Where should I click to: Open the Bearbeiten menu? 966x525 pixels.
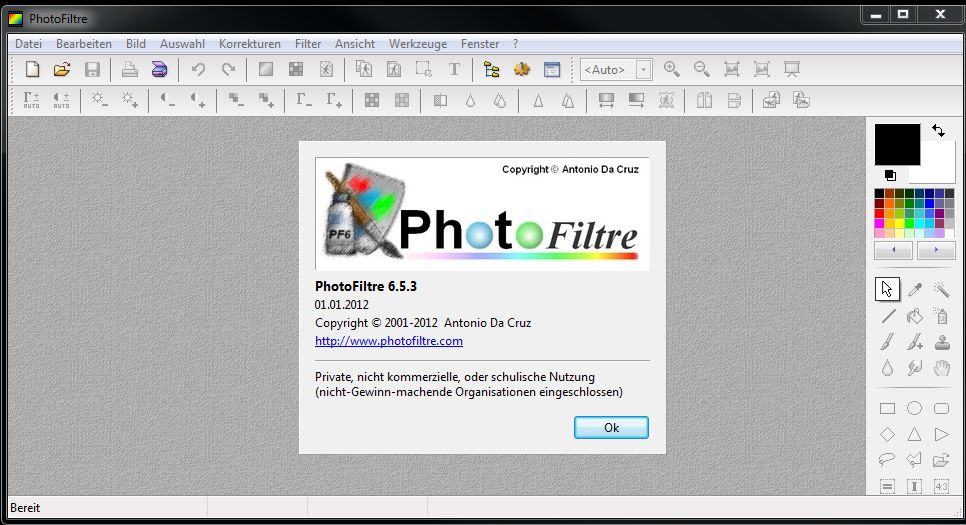(84, 44)
